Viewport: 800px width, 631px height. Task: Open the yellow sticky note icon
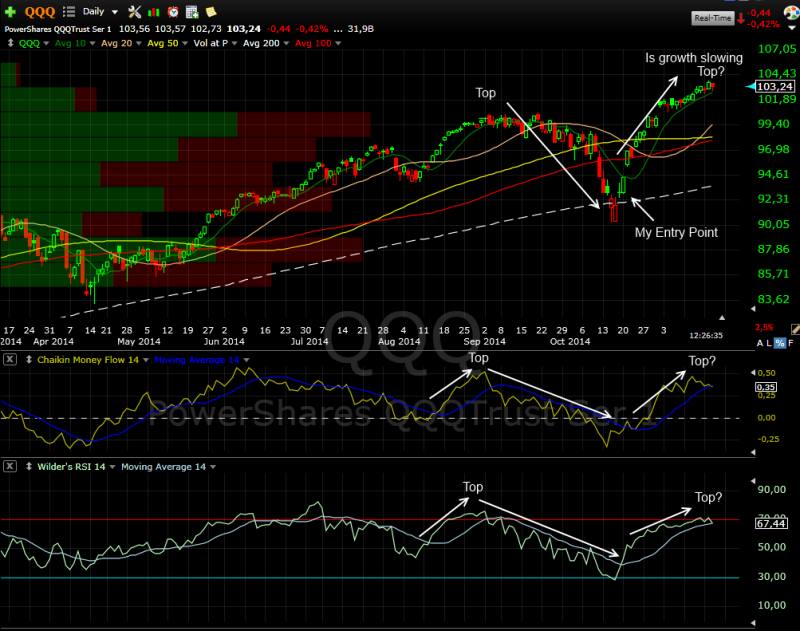[211, 11]
